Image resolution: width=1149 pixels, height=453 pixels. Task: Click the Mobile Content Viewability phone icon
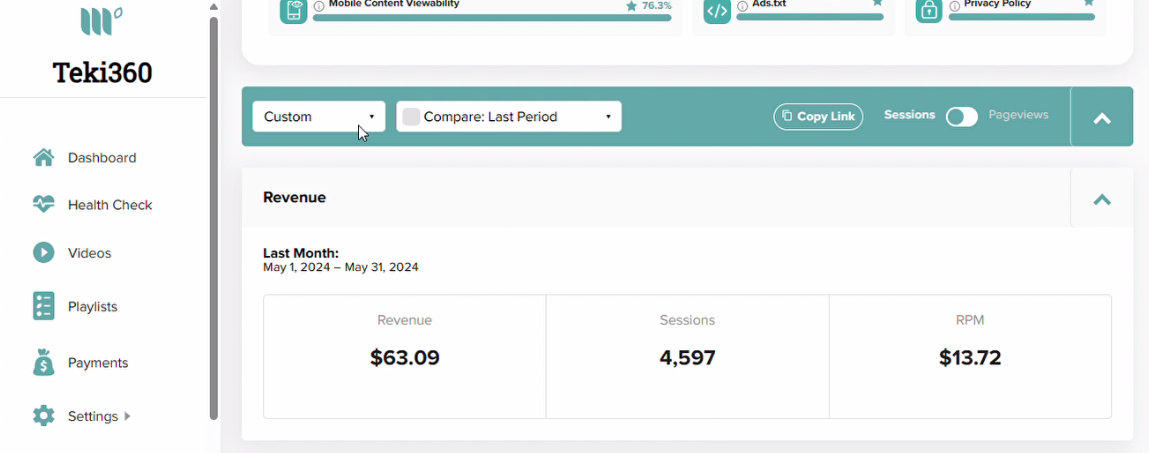293,10
